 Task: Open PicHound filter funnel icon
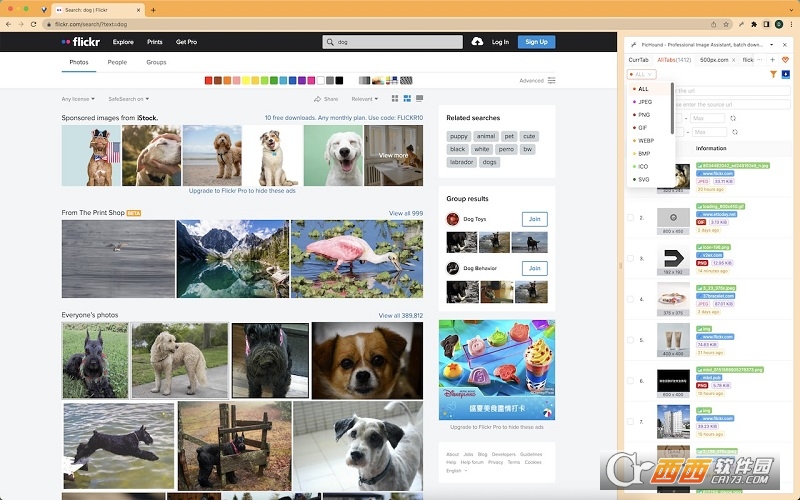pos(773,74)
